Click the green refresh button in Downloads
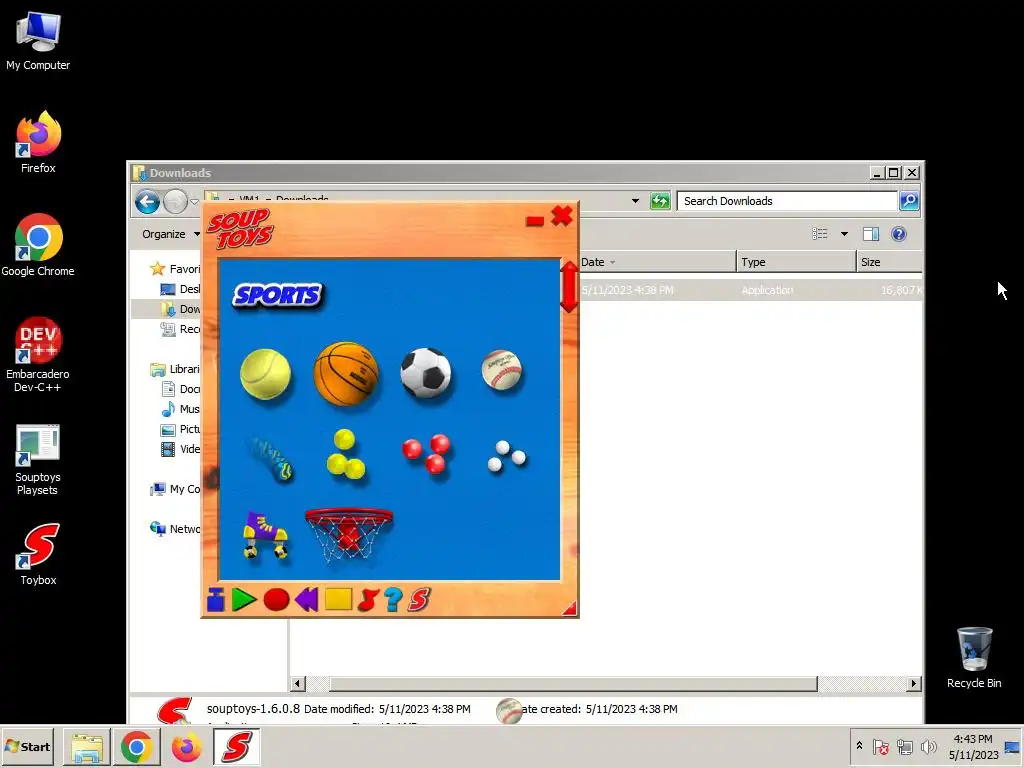The height and width of the screenshot is (768, 1024). coord(660,201)
